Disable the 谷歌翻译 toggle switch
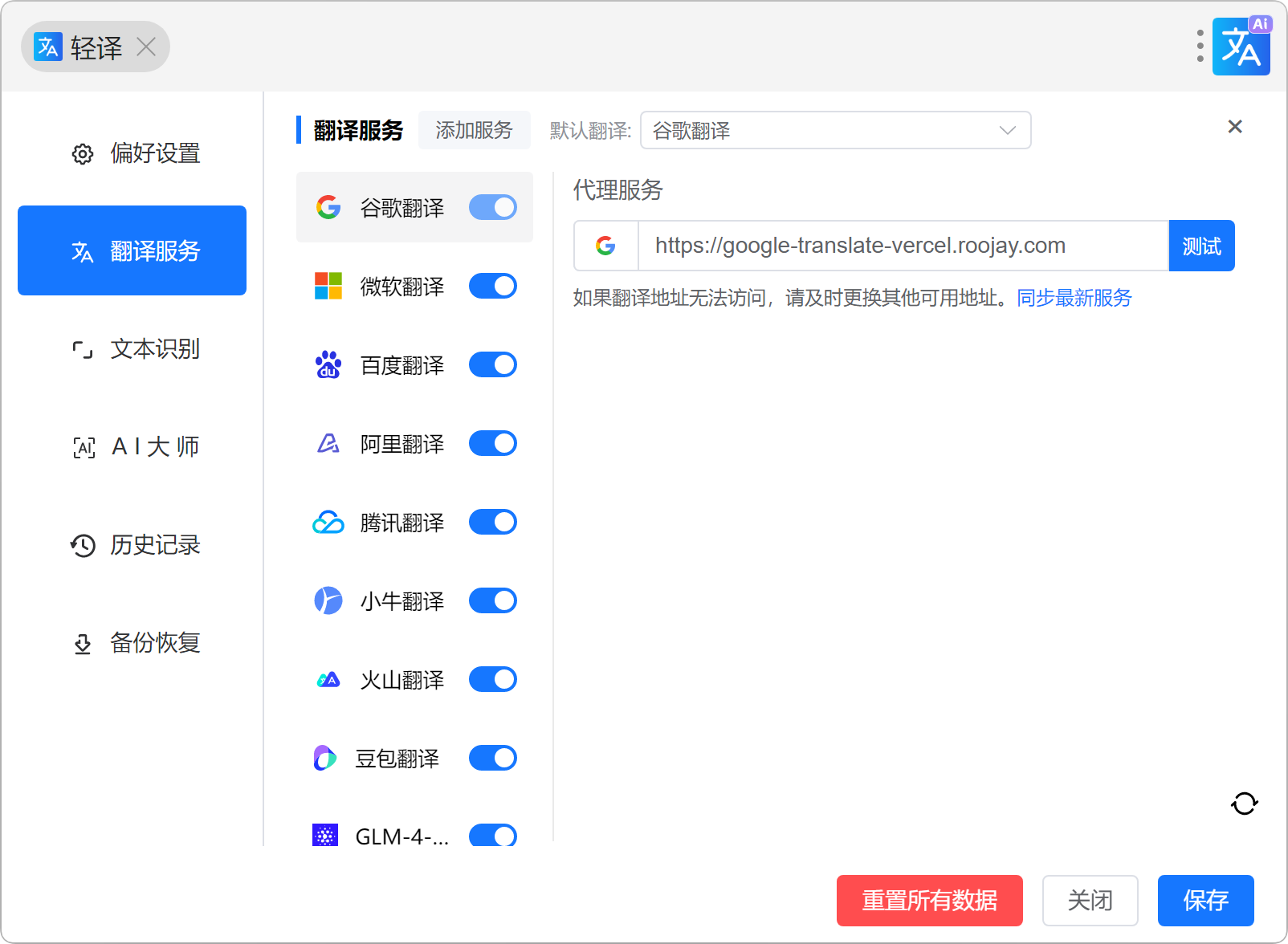 492,207
